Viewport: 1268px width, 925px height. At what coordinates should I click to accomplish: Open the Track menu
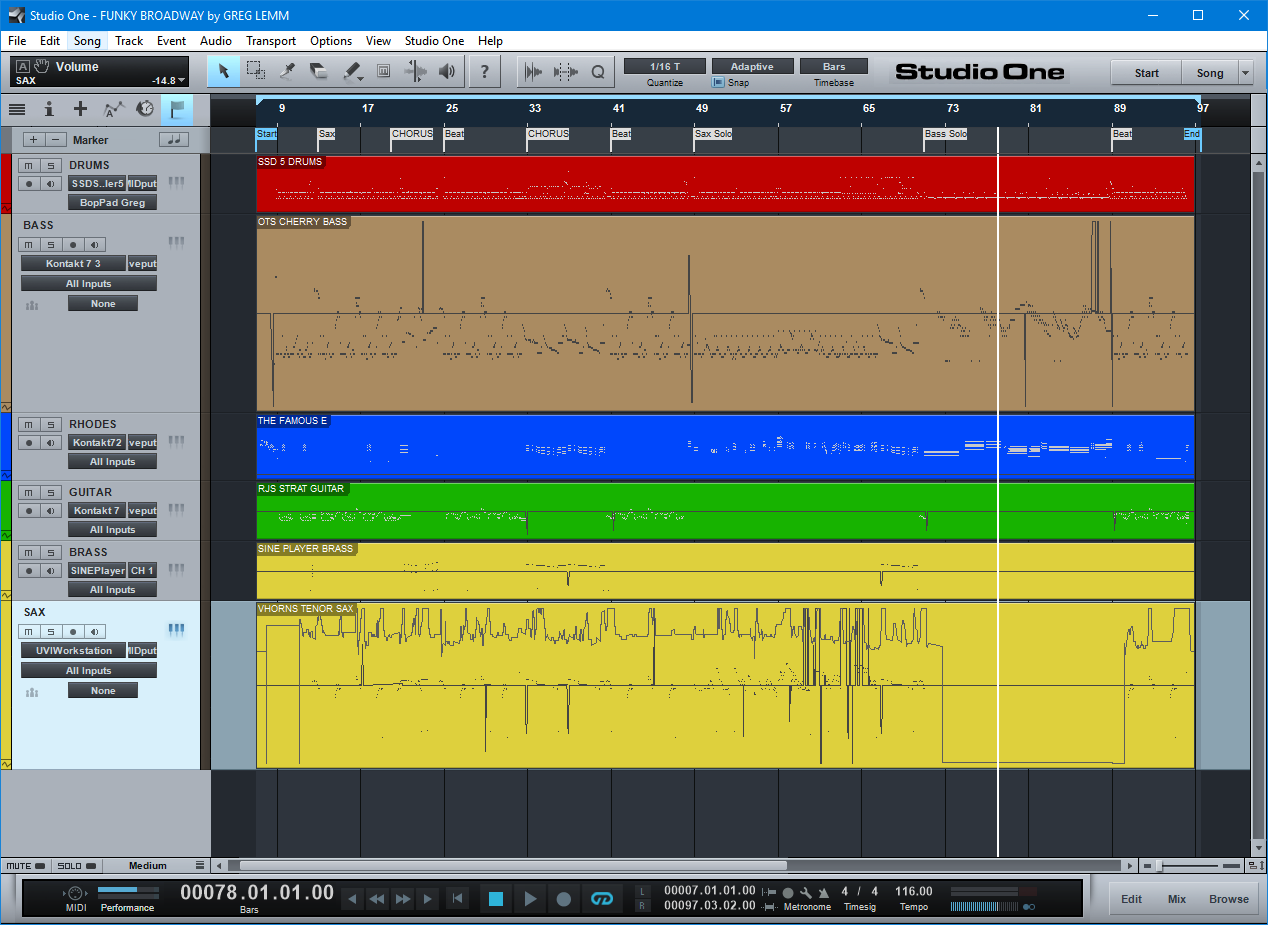[129, 41]
